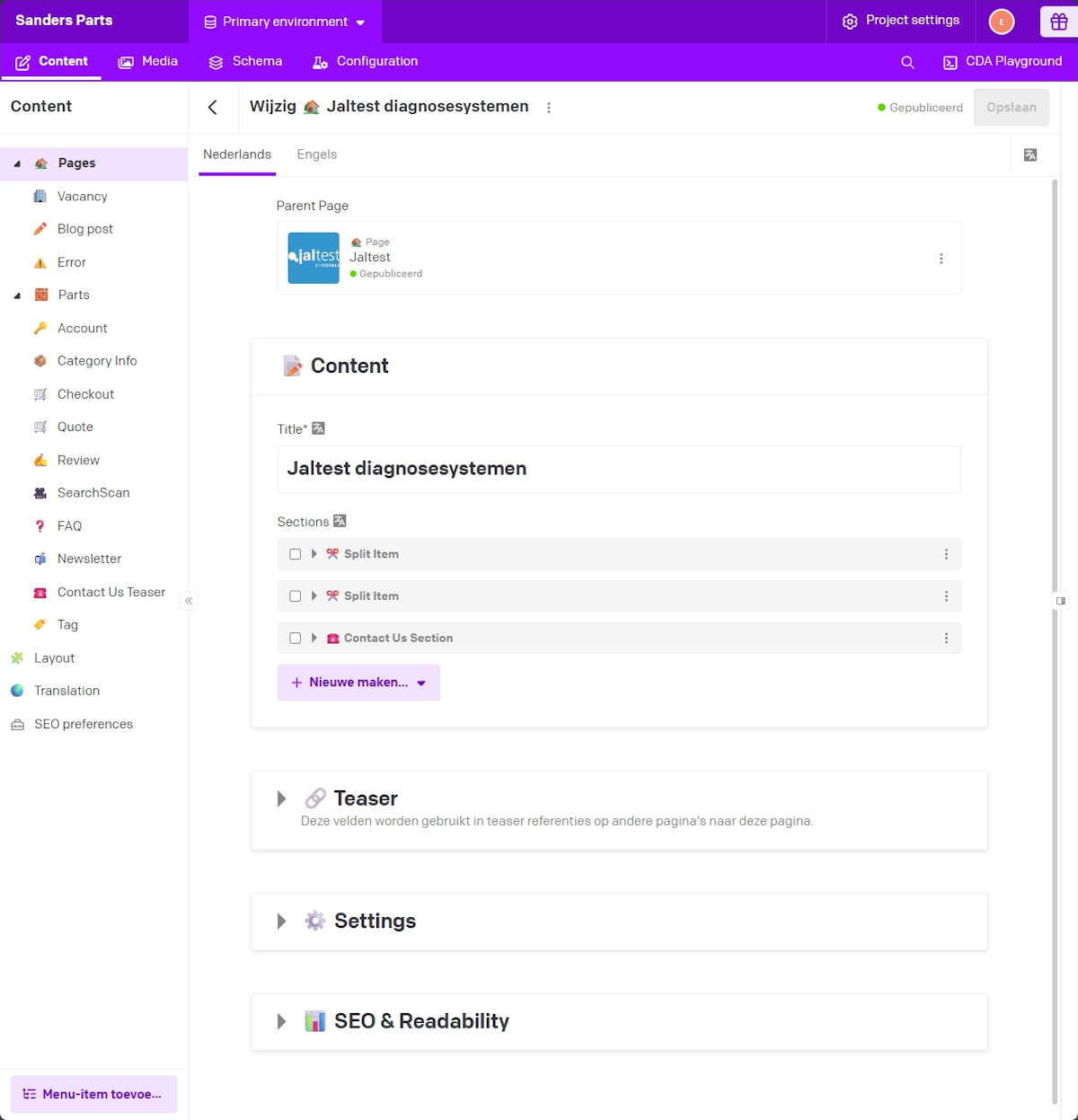Image resolution: width=1078 pixels, height=1120 pixels.
Task: Click the Newsletter mailbox icon
Action: coord(40,559)
